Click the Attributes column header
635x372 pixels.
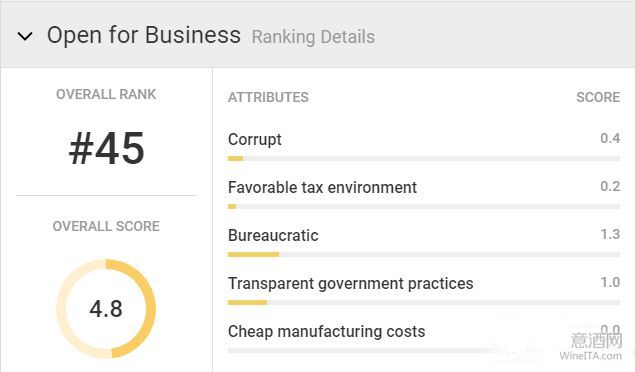(x=268, y=97)
